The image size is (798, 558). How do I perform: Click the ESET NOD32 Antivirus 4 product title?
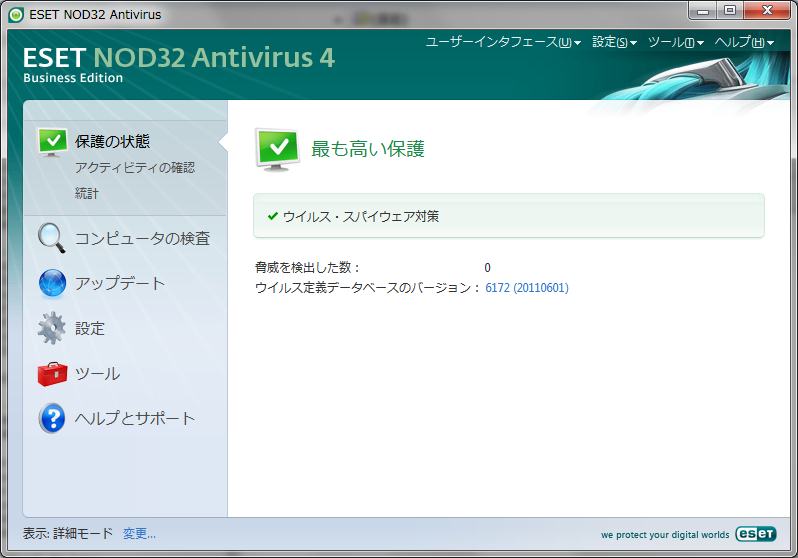pos(179,58)
